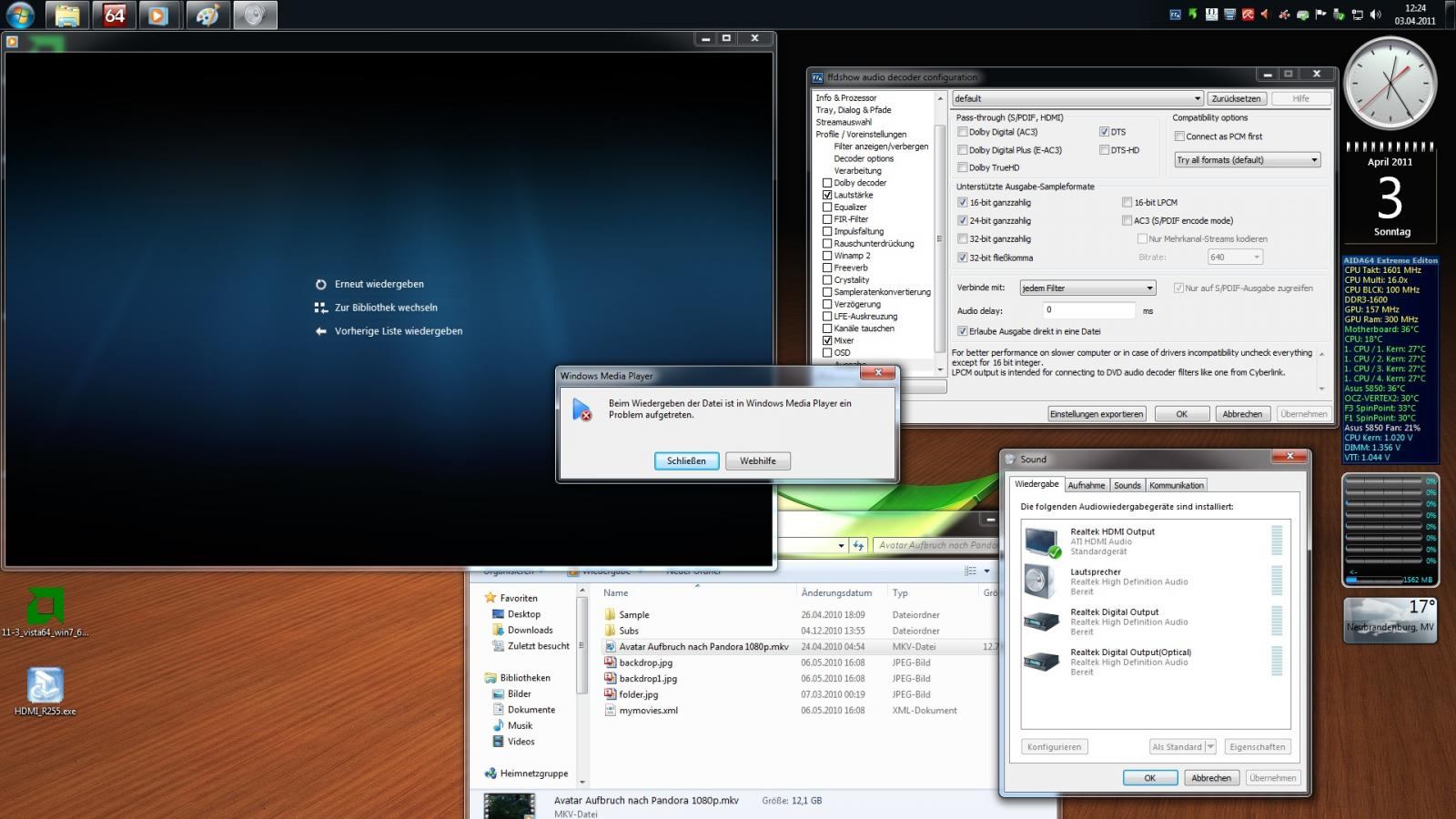Image resolution: width=1456 pixels, height=819 pixels.
Task: Click Webhilfe button
Action: [757, 461]
